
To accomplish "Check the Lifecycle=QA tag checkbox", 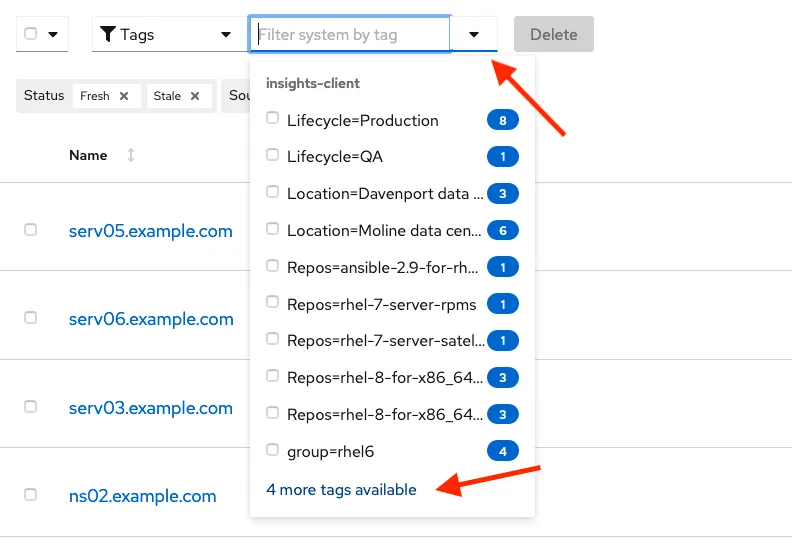I will 273,155.
